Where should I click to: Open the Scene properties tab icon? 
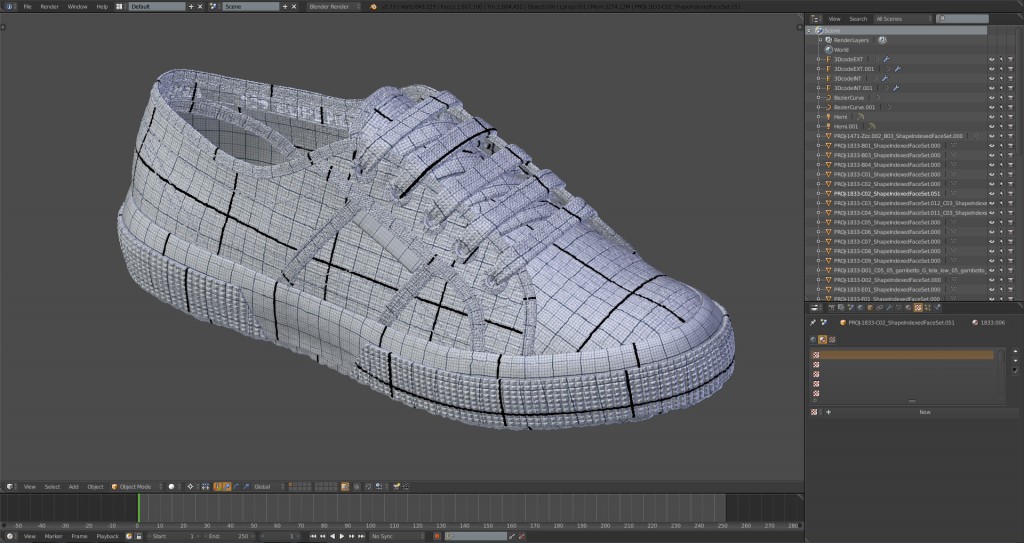coord(851,307)
